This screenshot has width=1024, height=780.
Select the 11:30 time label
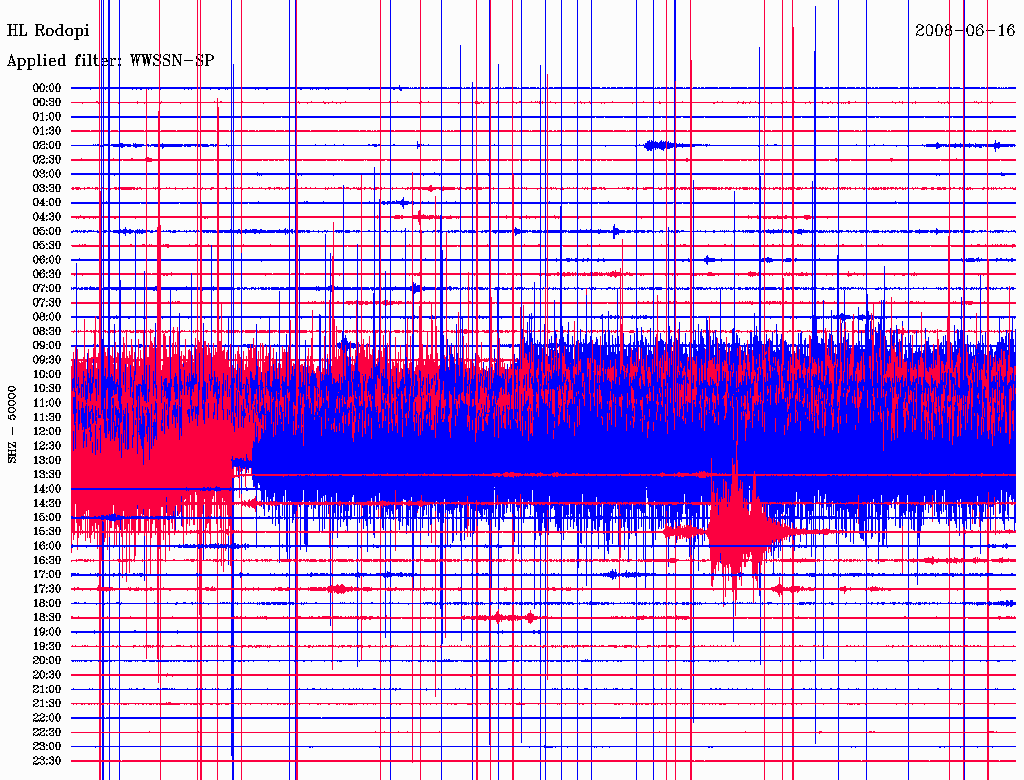coord(47,417)
